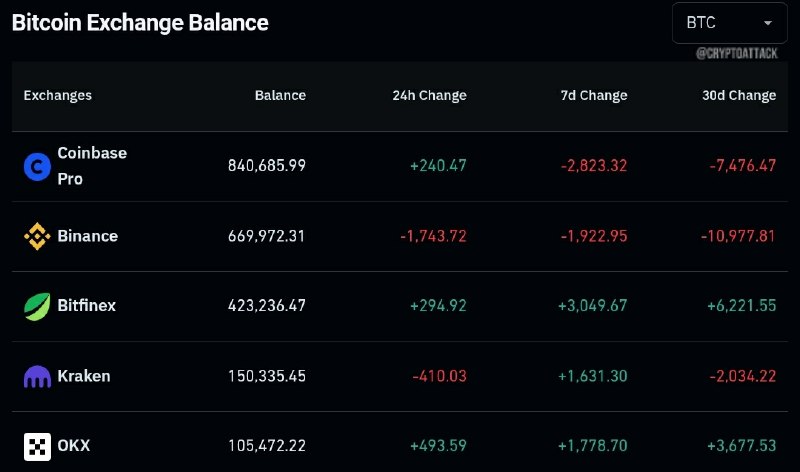
Task: Click the OKX checkered logo icon
Action: point(37,446)
